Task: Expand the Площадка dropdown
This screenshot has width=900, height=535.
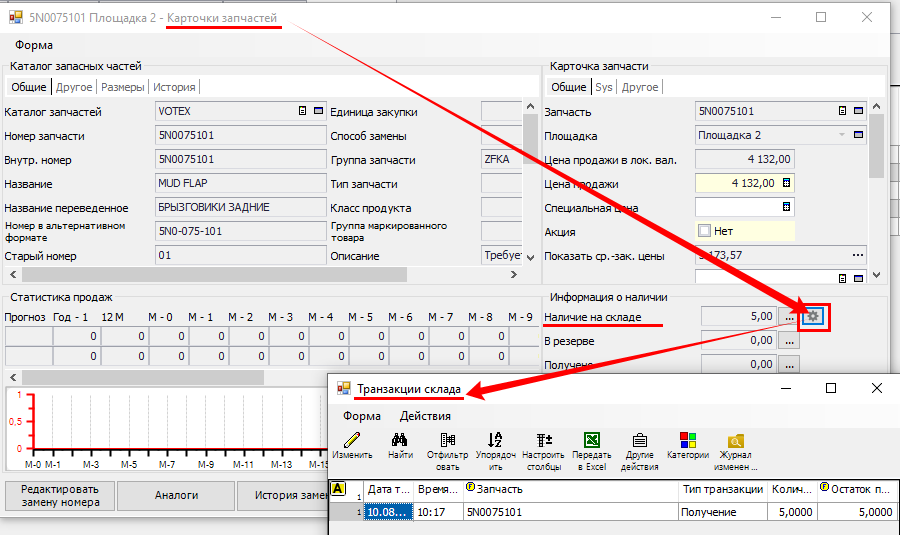Action: 841,135
